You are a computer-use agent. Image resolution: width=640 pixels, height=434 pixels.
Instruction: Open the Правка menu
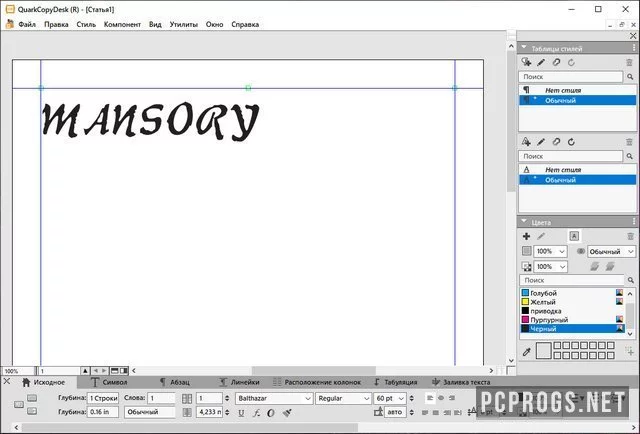(56, 24)
